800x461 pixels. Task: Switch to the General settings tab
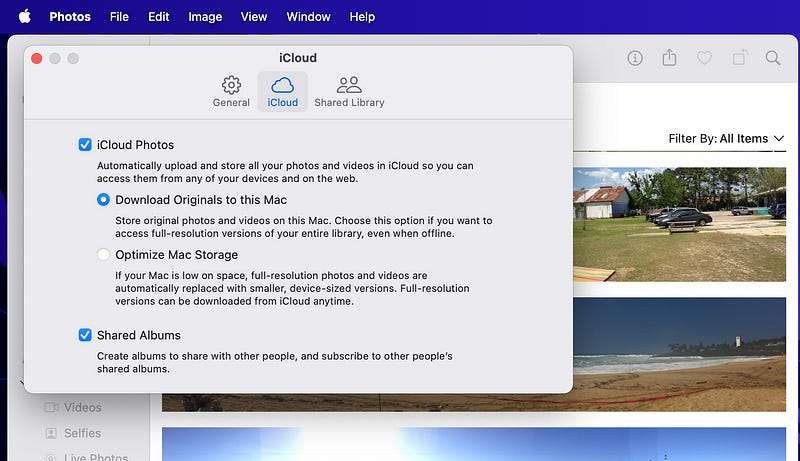[231, 92]
